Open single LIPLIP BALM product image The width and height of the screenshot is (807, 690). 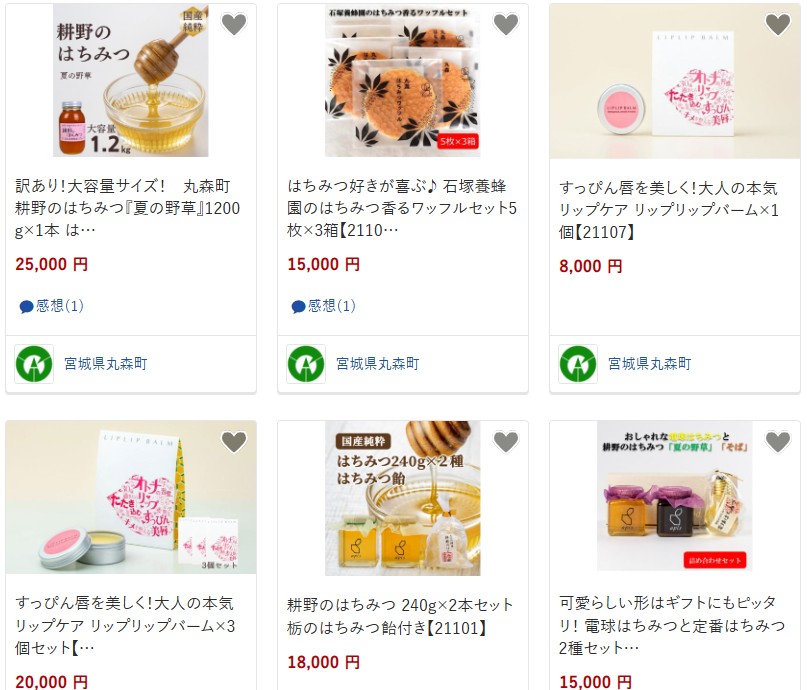tap(675, 81)
